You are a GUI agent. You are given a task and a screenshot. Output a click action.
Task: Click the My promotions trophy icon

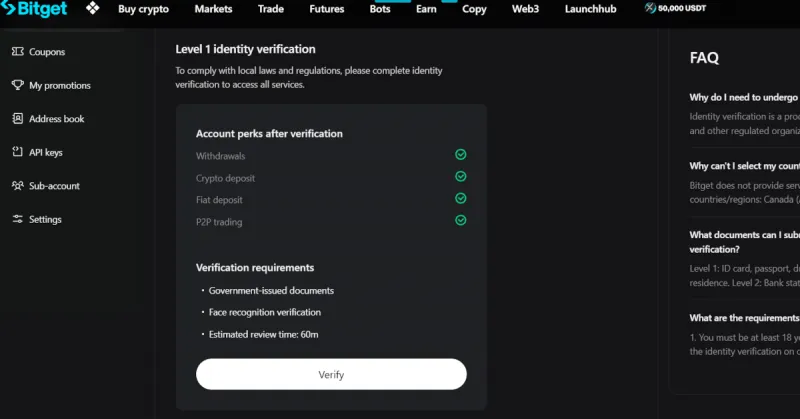coord(18,85)
